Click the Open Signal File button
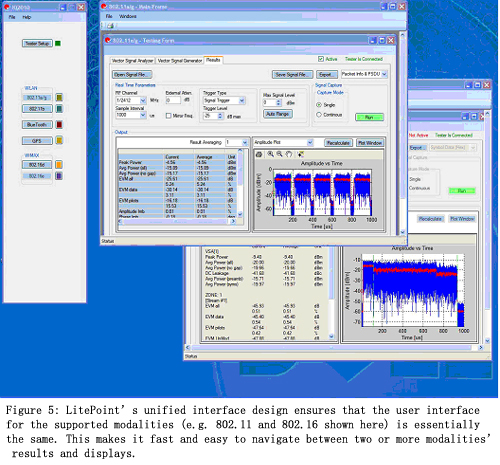This screenshot has width=500, height=465. pyautogui.click(x=132, y=75)
